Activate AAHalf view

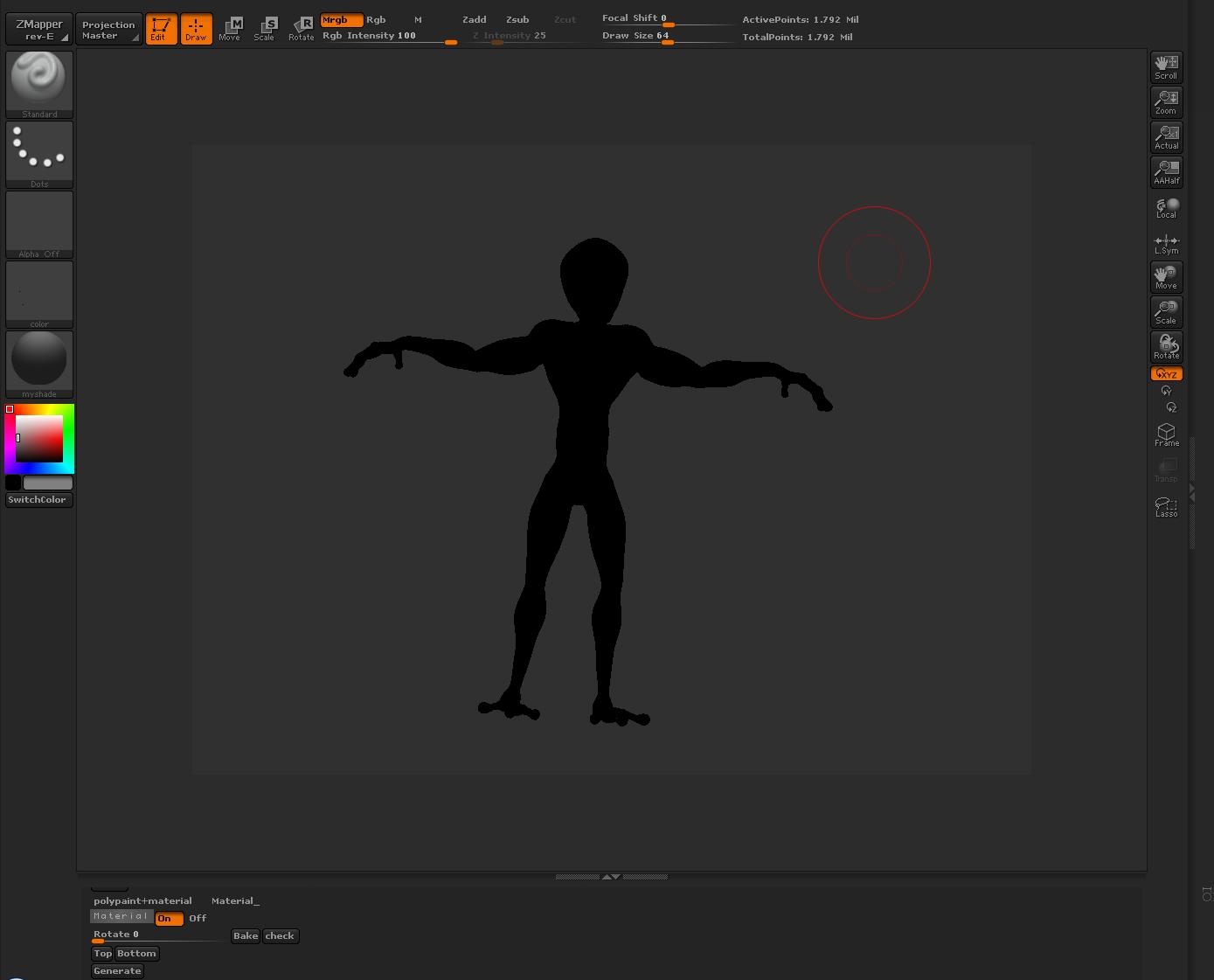[x=1166, y=171]
